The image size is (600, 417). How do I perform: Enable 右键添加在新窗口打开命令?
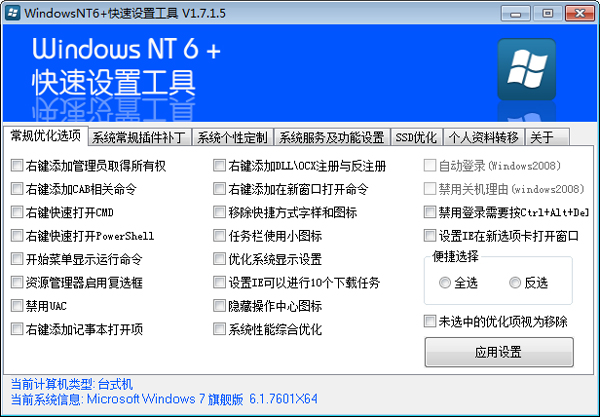coord(219,189)
